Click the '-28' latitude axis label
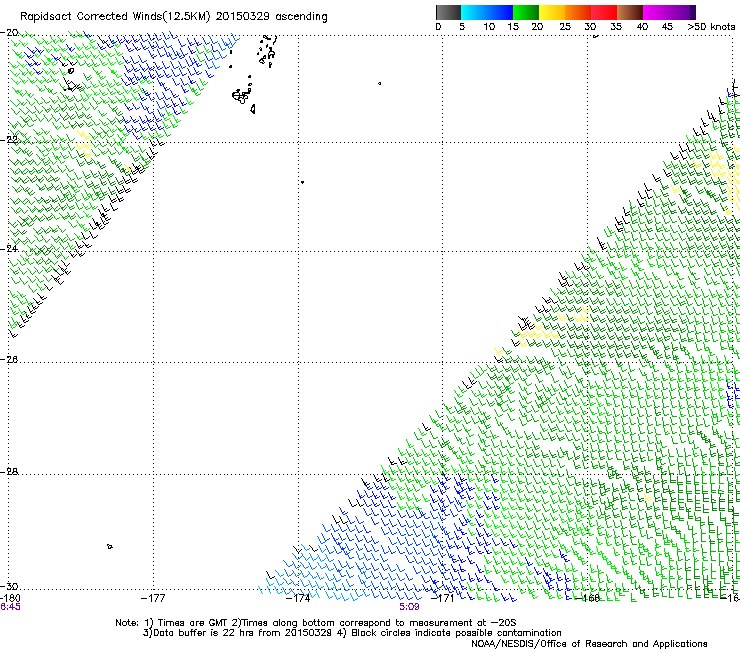Screen dimensions: 740x650 tap(9, 472)
